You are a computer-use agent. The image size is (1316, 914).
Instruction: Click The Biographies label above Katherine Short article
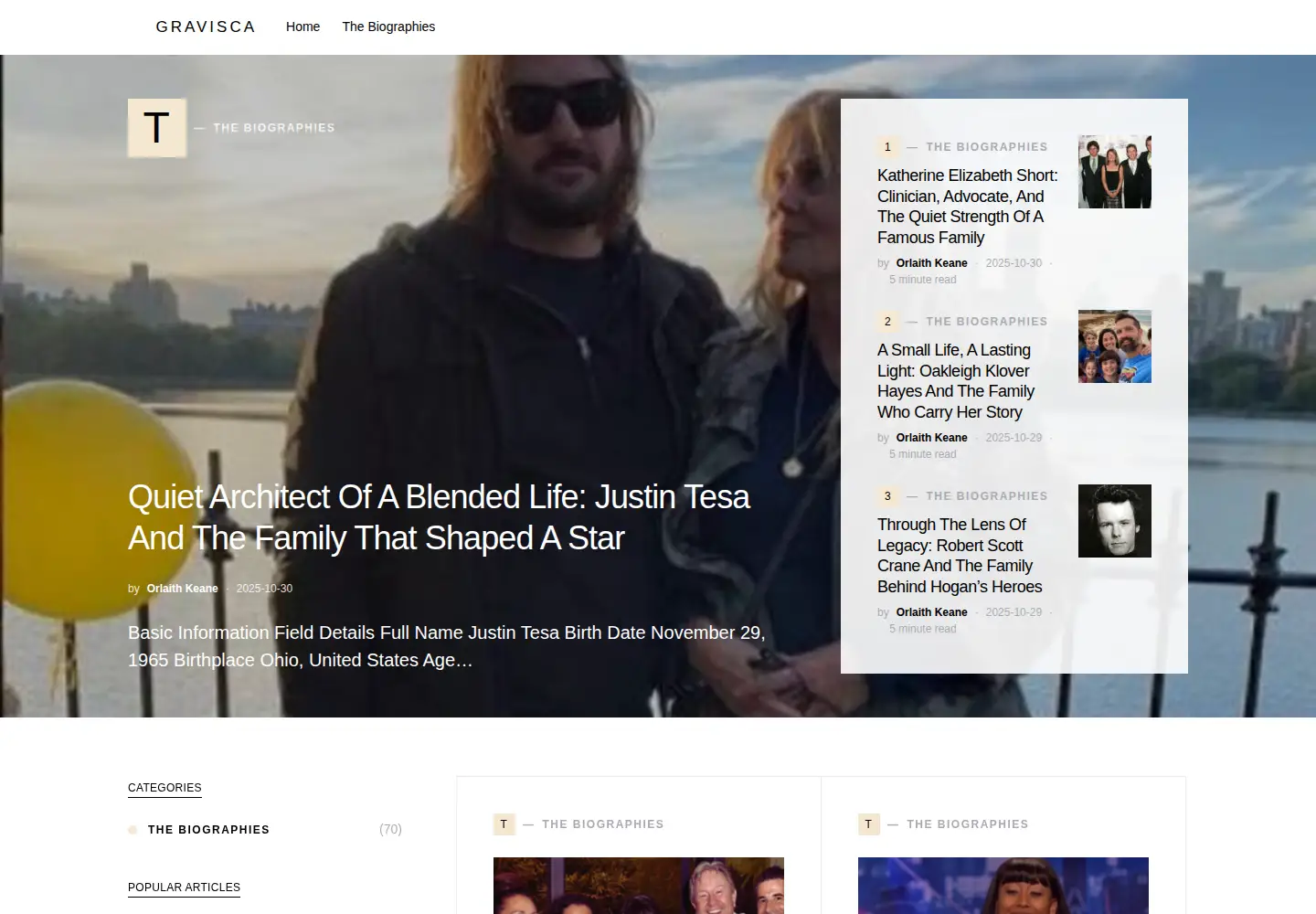pyautogui.click(x=986, y=147)
